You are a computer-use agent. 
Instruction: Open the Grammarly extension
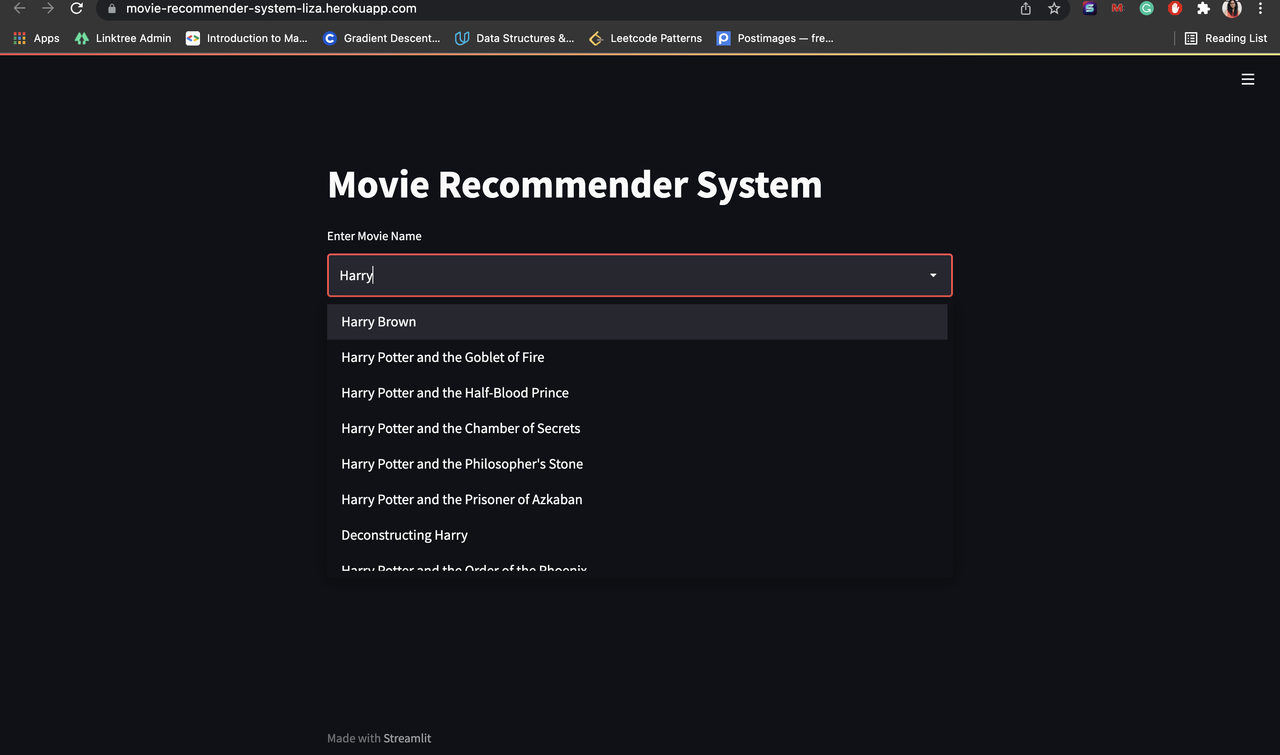click(1146, 8)
